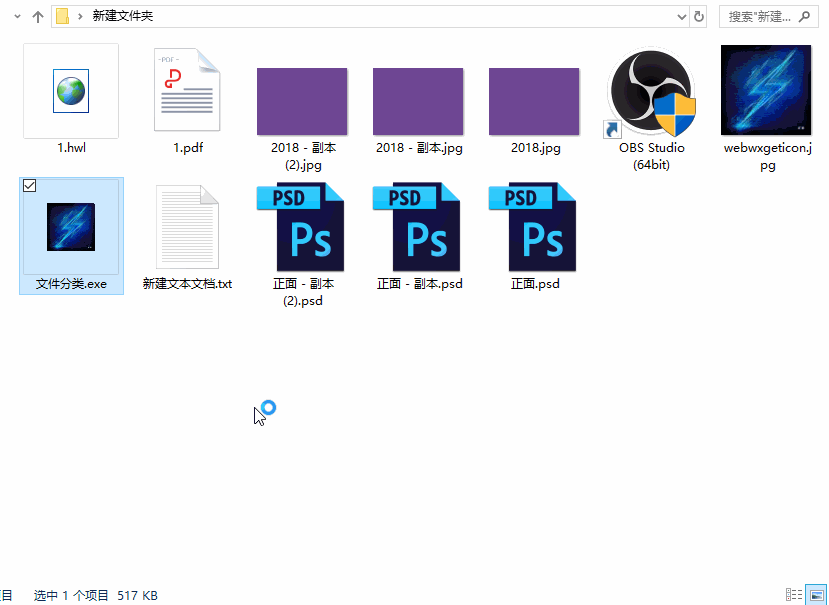Viewport: 829px width, 605px height.
Task: Select the 正面.psd Photoshop file icon
Action: [533, 227]
